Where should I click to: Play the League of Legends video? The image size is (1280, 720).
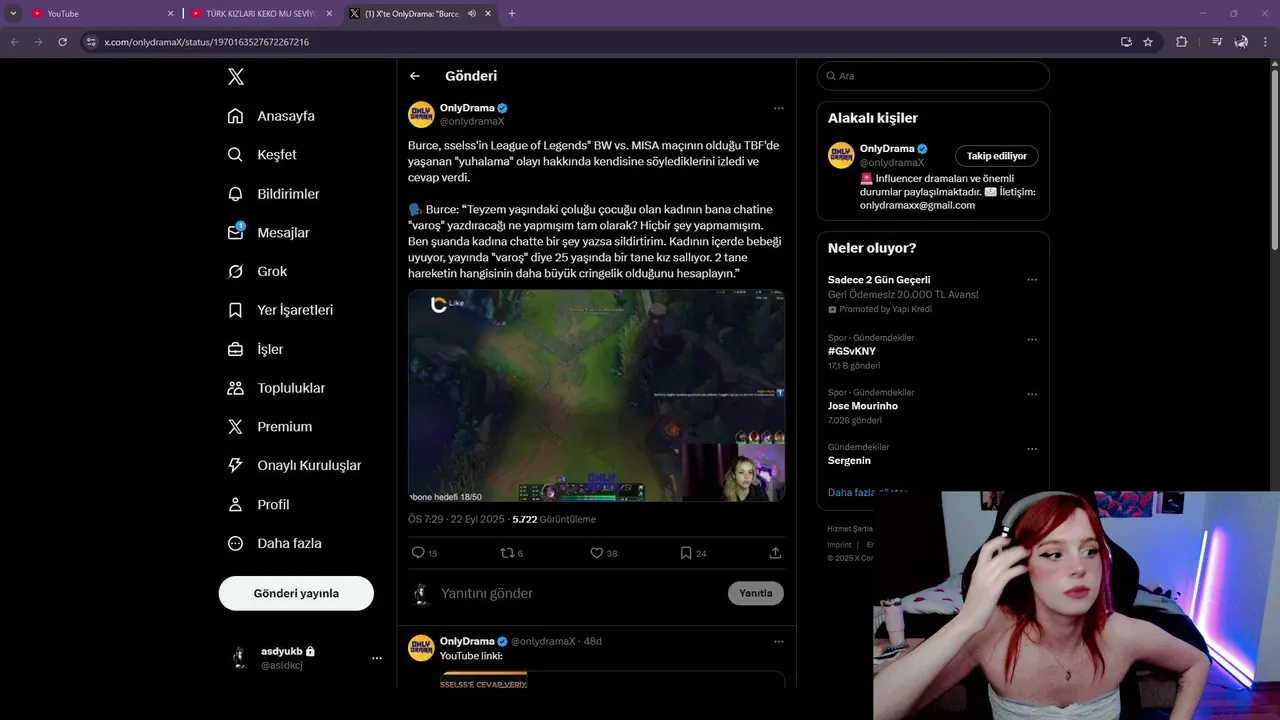click(x=596, y=396)
